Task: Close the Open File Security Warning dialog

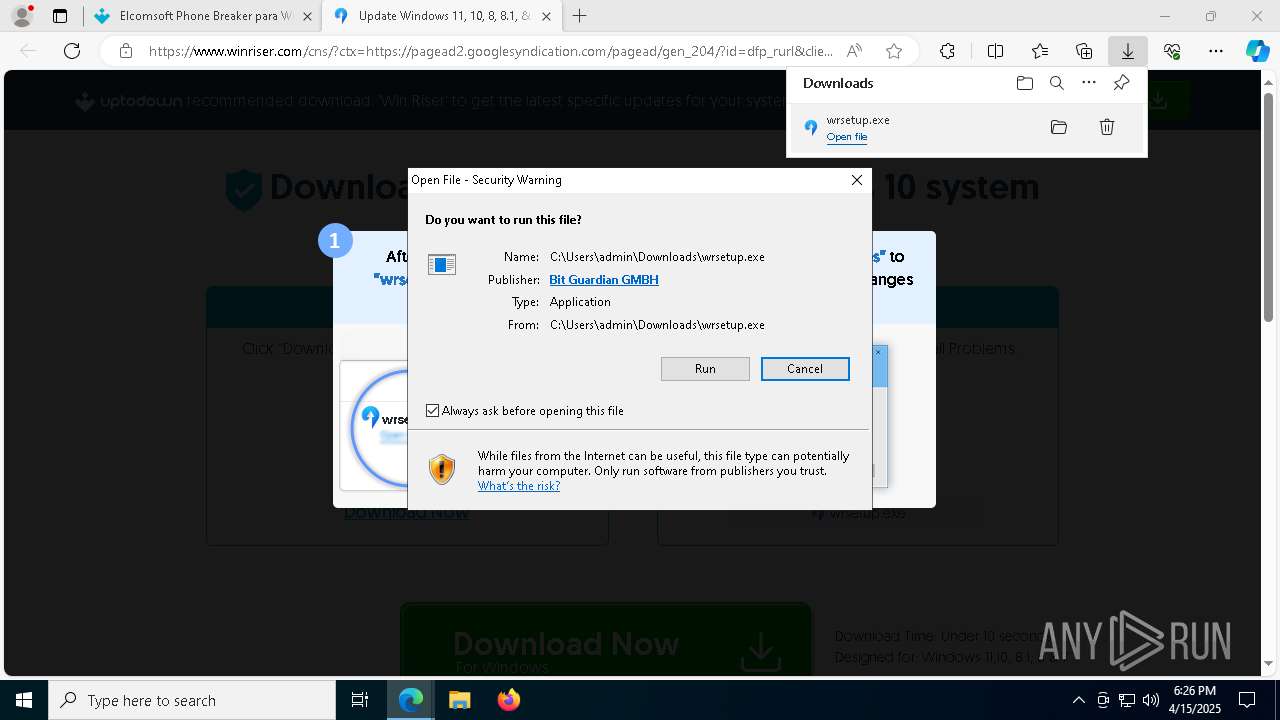Action: pos(856,180)
